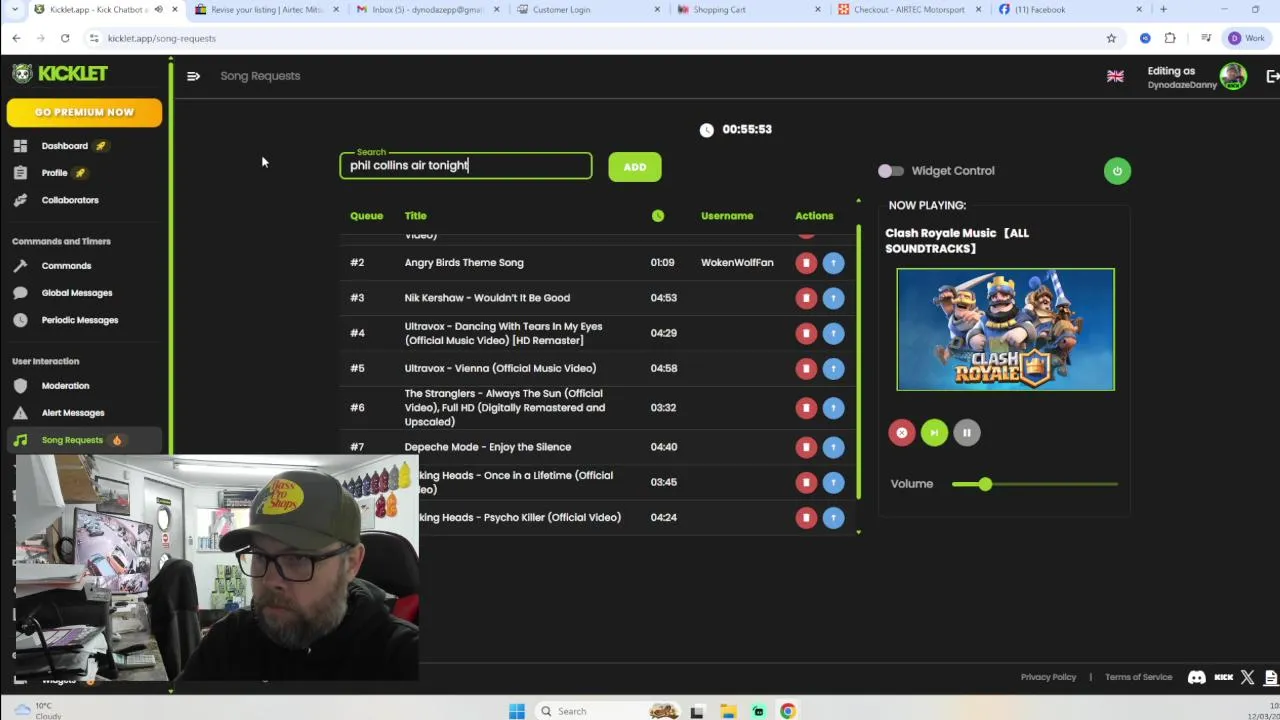
Task: Click the Kicklet logo
Action: 60,74
